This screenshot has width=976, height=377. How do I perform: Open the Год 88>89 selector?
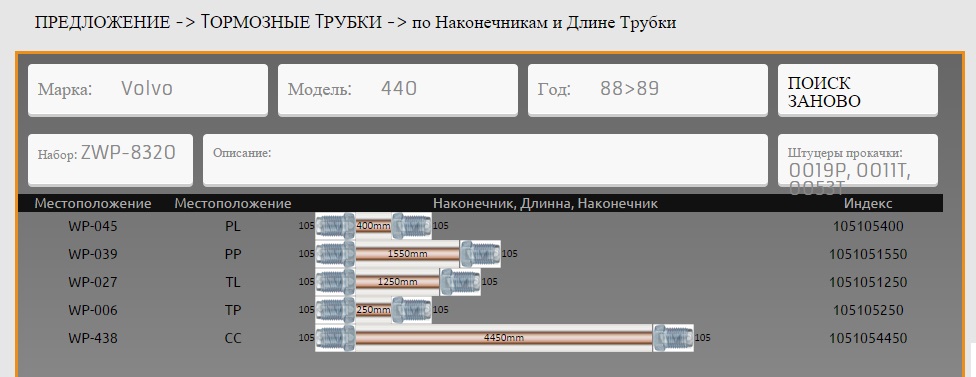click(x=647, y=90)
